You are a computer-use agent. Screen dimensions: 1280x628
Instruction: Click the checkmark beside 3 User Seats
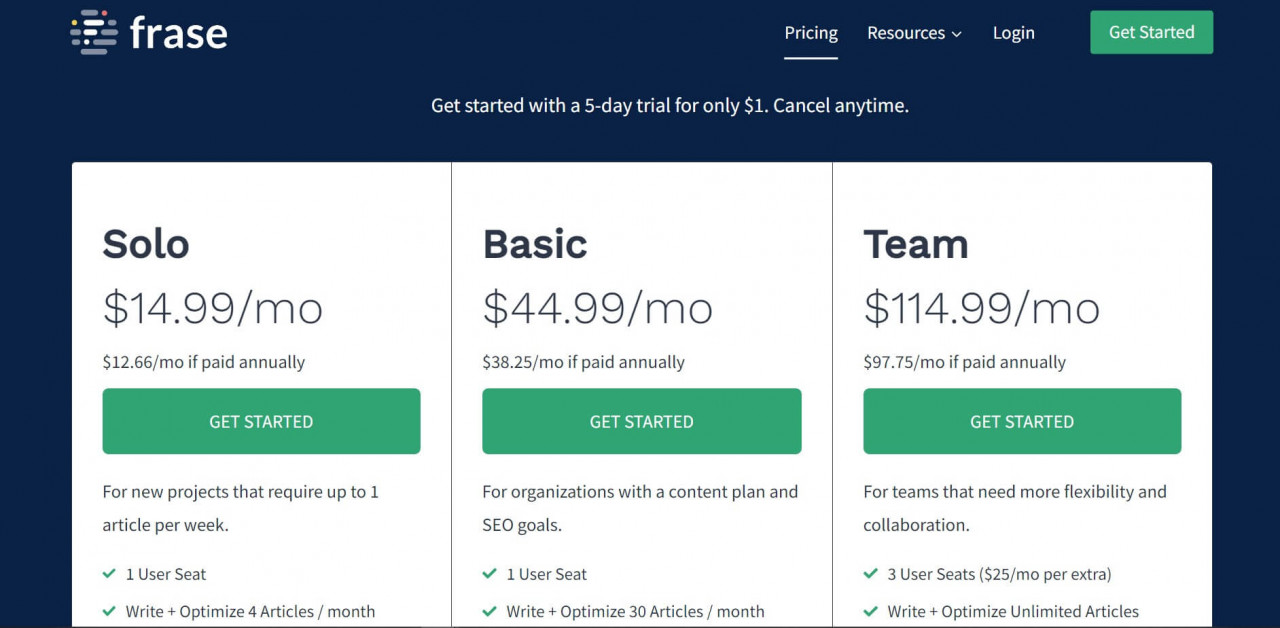click(870, 574)
